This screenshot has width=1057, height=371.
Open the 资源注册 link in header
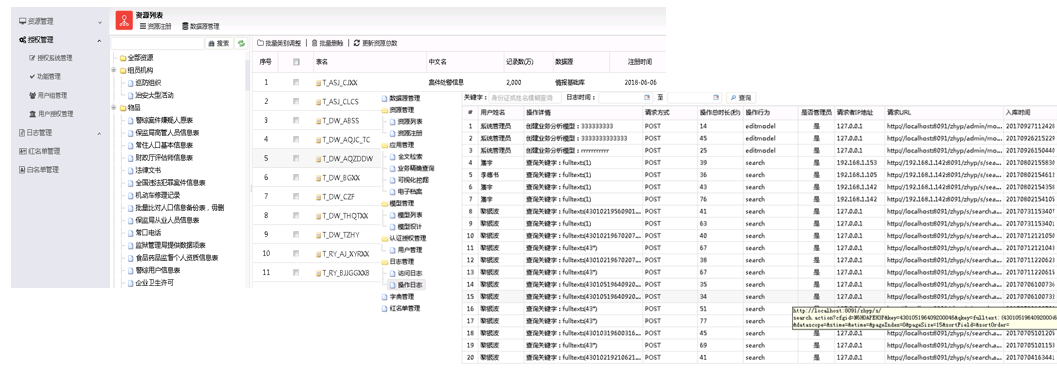click(155, 26)
